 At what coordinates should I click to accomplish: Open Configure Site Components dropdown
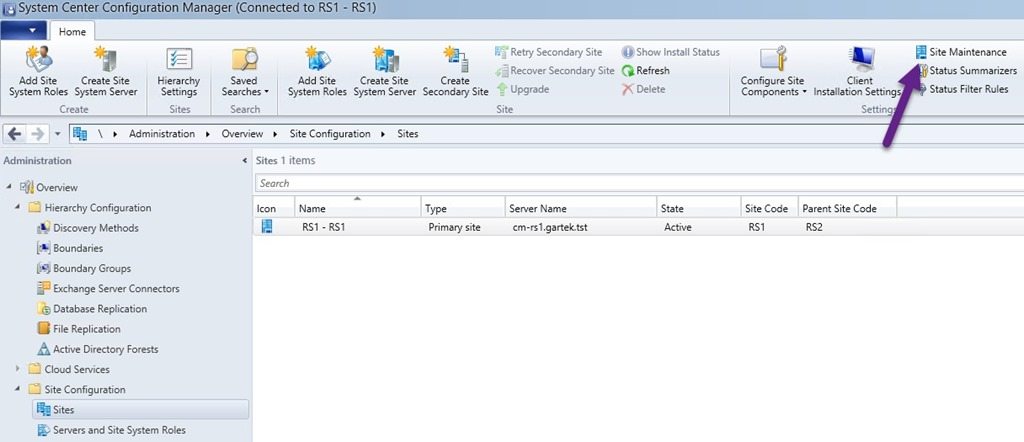pos(773,72)
